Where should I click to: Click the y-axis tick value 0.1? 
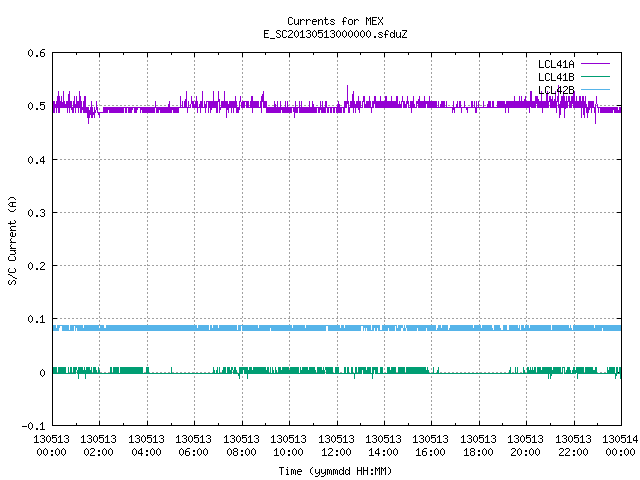click(x=36, y=319)
